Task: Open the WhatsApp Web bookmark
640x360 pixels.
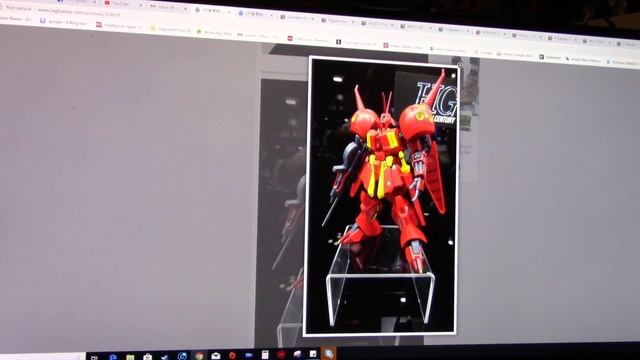Action: 214,33
